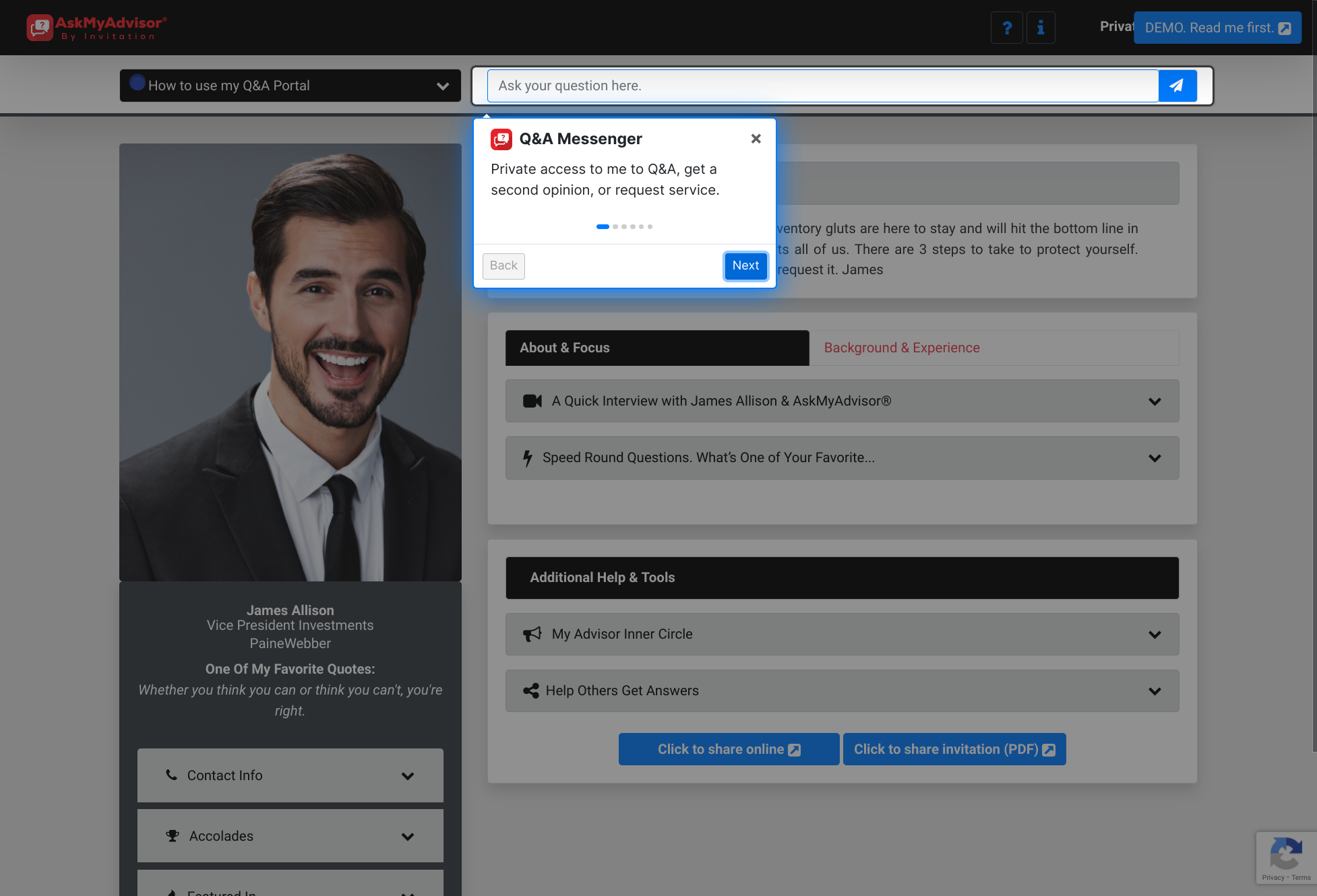This screenshot has height=896, width=1317.
Task: Expand A Quick Interview with James Allison
Action: click(x=843, y=401)
